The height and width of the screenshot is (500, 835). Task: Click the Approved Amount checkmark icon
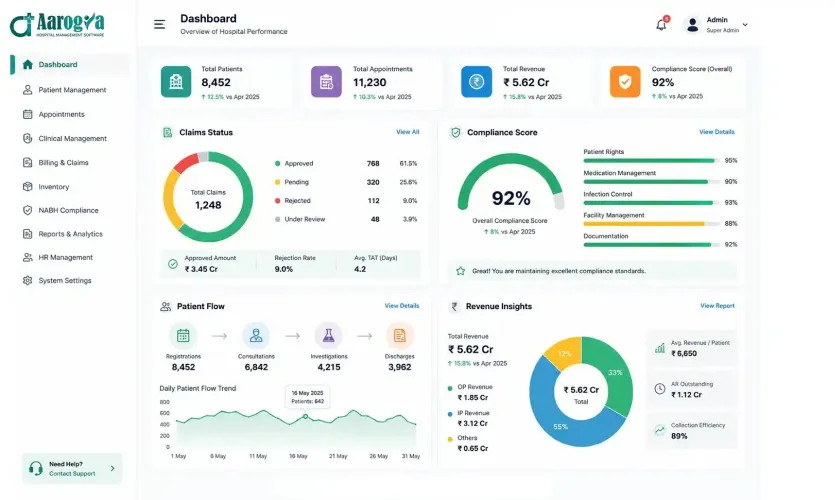pyautogui.click(x=173, y=264)
